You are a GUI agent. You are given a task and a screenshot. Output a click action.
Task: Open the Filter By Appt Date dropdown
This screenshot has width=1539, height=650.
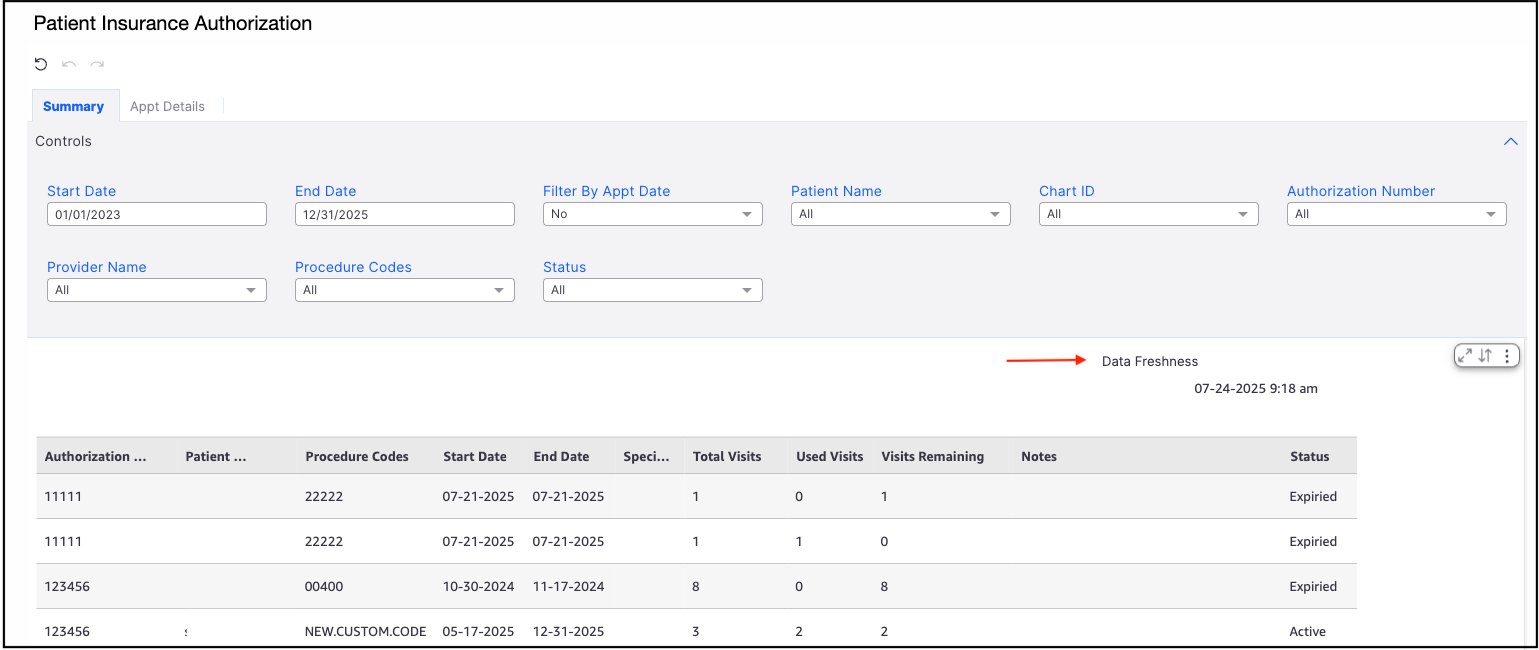tap(653, 214)
